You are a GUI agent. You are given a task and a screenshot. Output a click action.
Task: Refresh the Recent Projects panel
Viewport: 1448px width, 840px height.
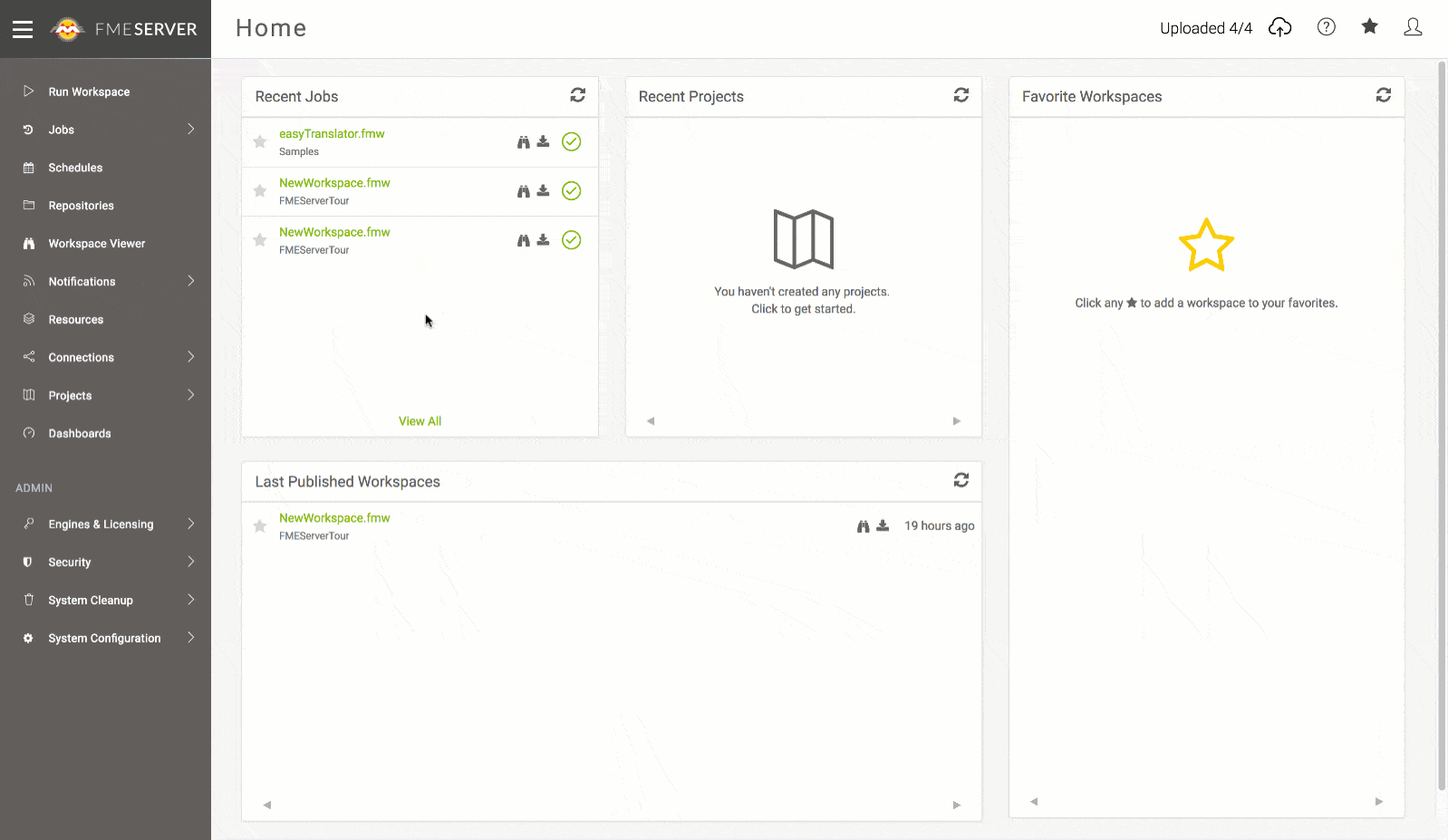(x=961, y=95)
